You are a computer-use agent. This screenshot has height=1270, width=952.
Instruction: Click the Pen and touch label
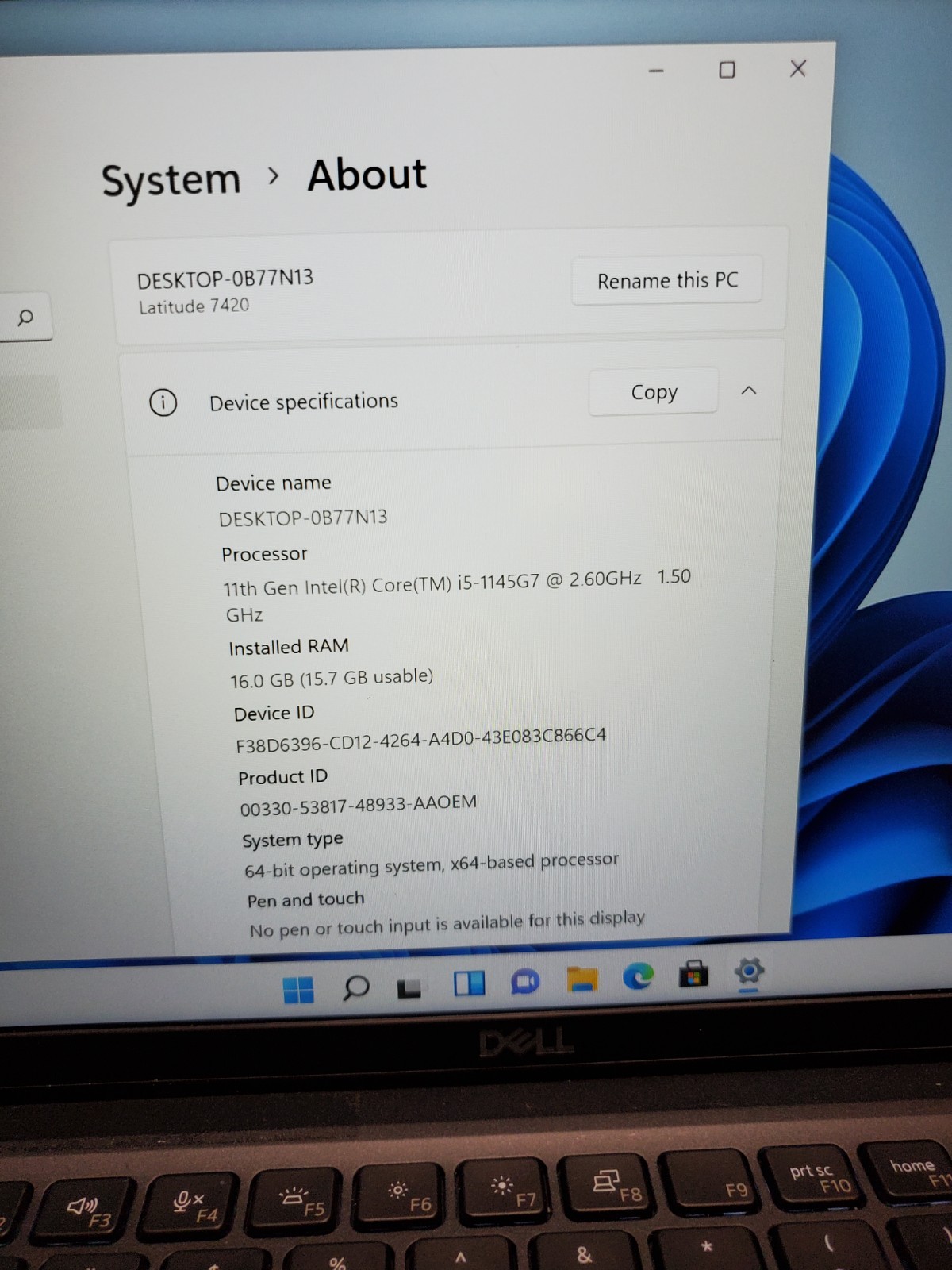(x=306, y=899)
